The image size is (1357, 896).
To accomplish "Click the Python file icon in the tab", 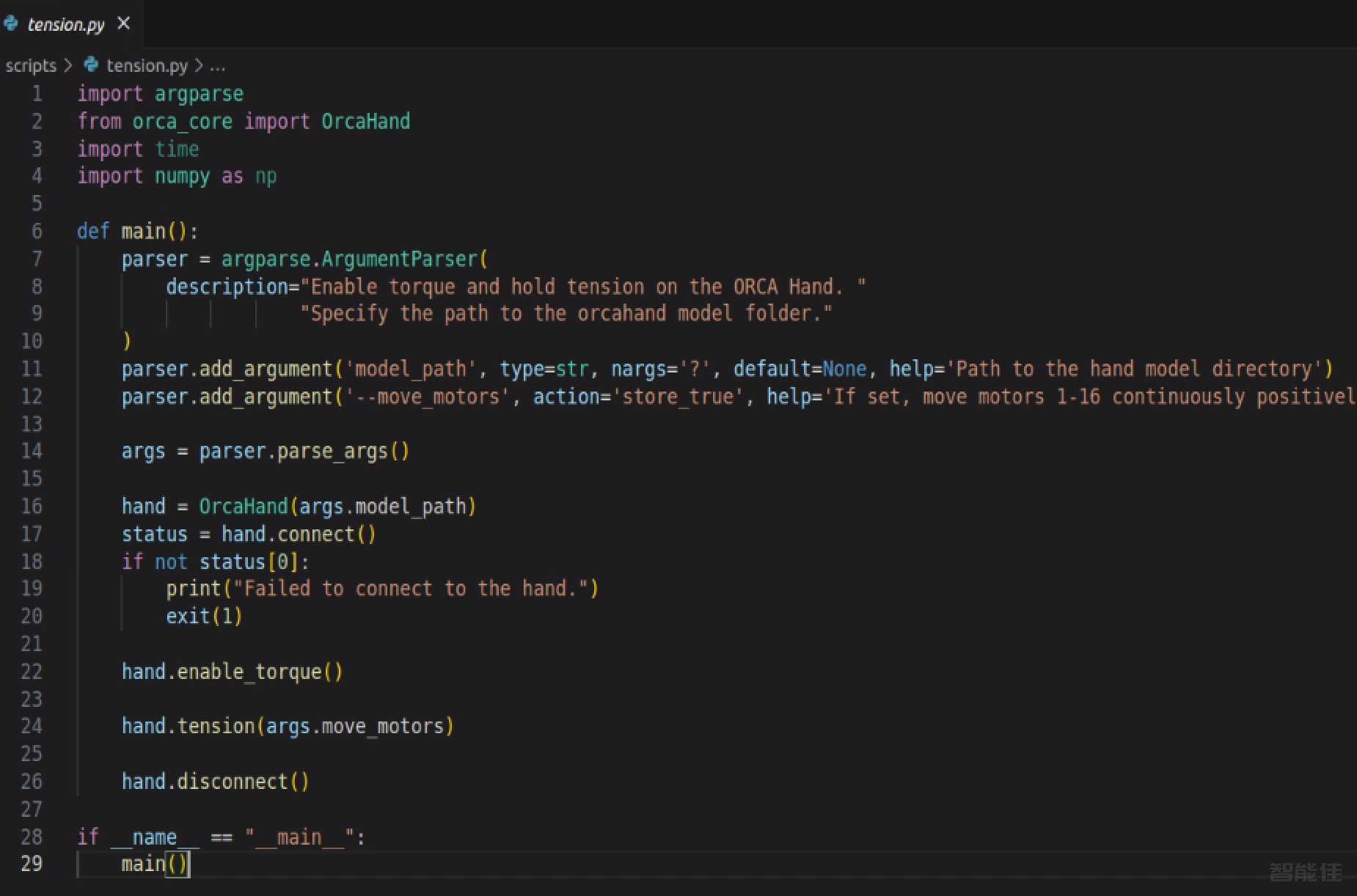I will (10, 23).
